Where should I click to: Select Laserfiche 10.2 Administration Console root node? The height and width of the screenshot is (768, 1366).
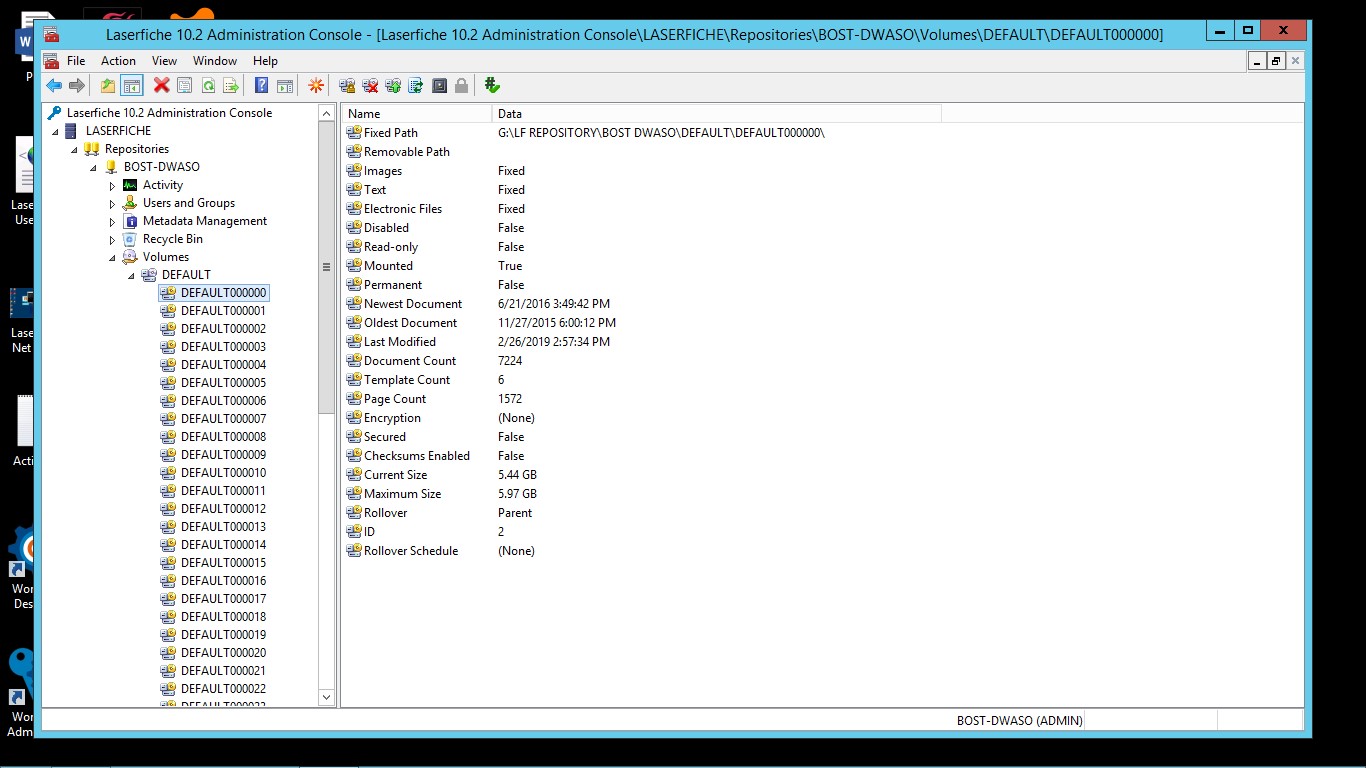pos(169,113)
